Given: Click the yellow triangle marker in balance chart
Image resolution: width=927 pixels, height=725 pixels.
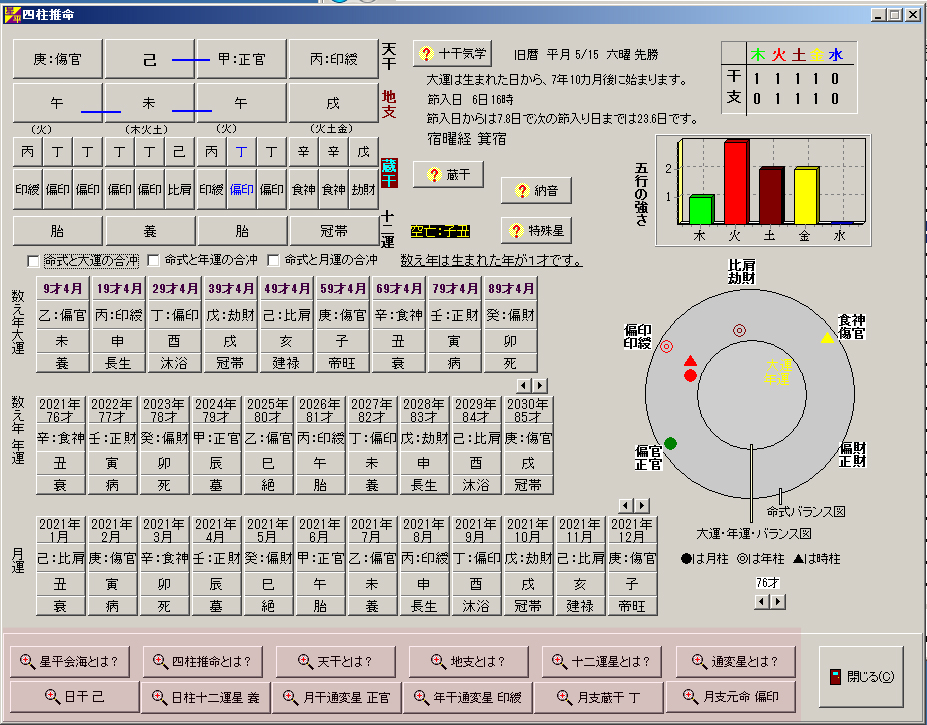Looking at the screenshot, I should pos(827,337).
